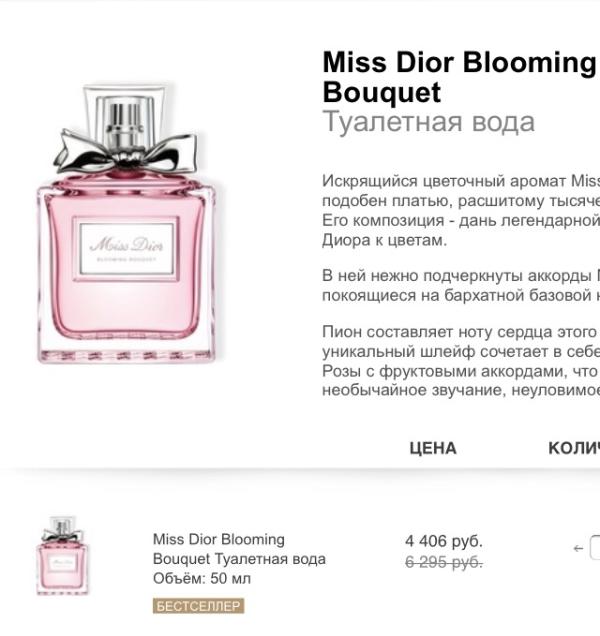Click the line starting Пион составляет ноту
This screenshot has height=636, width=600.
coord(461,332)
